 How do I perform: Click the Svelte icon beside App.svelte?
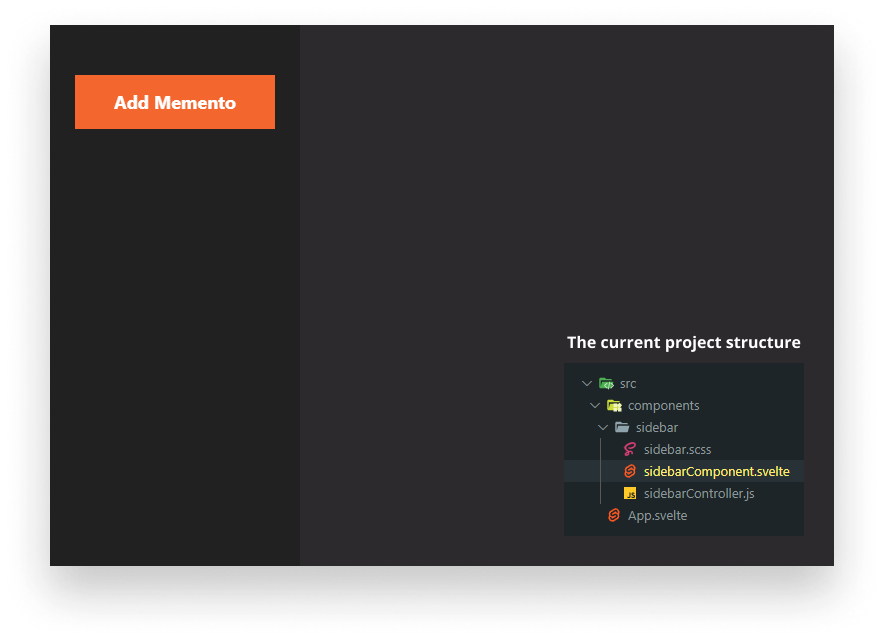click(x=614, y=515)
